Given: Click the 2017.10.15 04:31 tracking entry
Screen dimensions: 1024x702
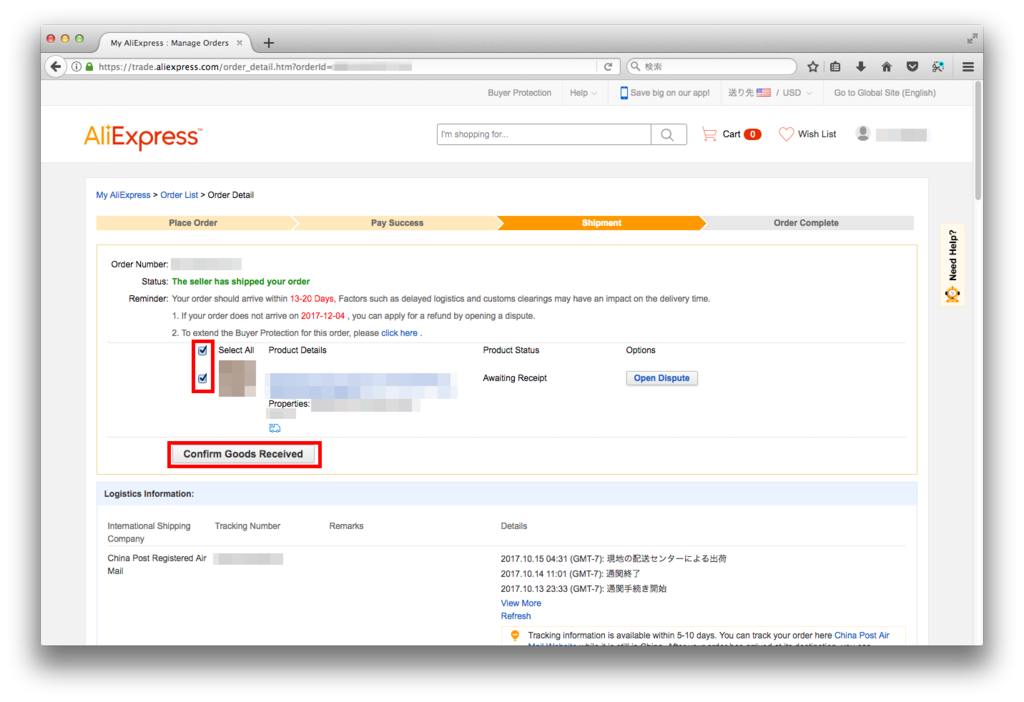Looking at the screenshot, I should (x=613, y=559).
